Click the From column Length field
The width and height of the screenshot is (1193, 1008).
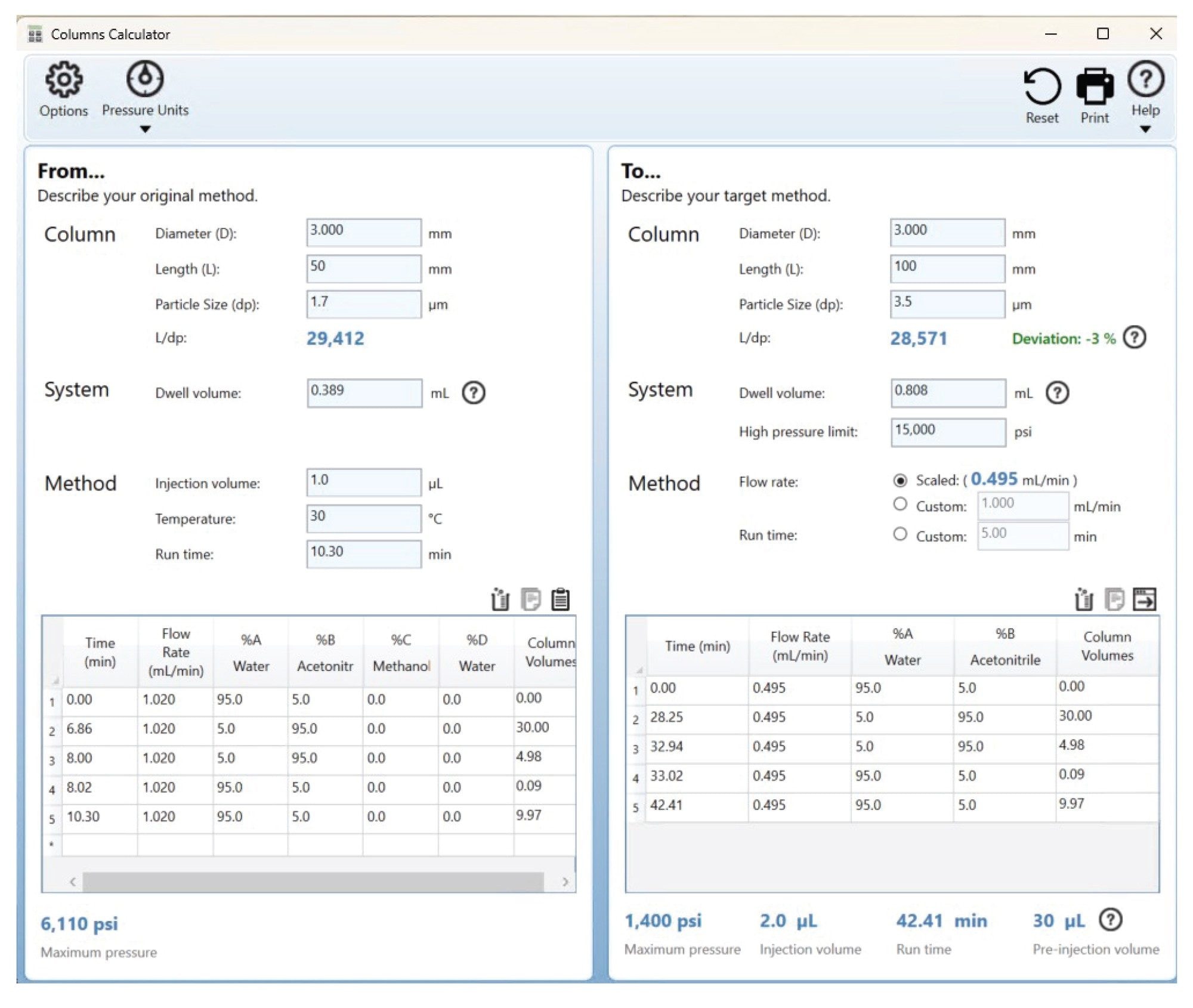pos(364,268)
